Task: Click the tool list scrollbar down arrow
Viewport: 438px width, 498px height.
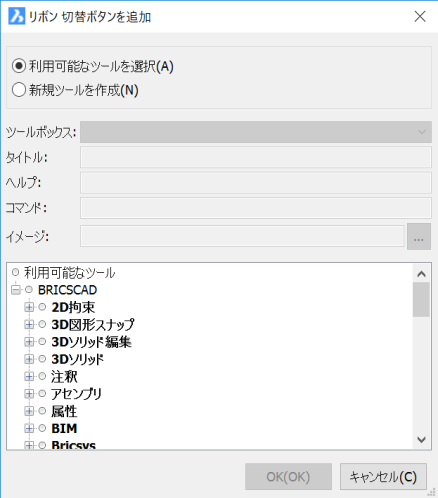Action: click(x=421, y=440)
